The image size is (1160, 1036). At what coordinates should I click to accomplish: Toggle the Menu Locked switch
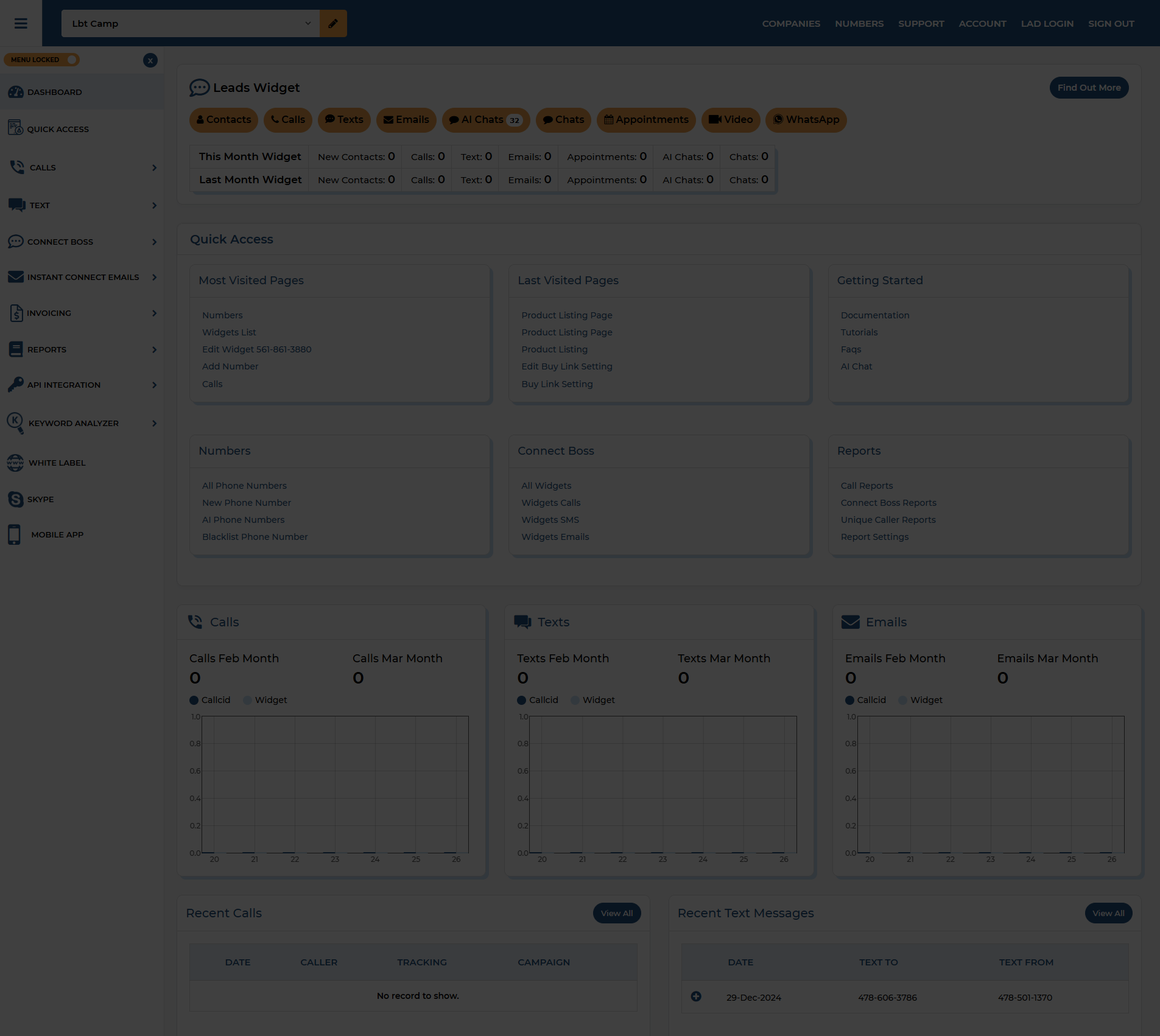coord(71,60)
